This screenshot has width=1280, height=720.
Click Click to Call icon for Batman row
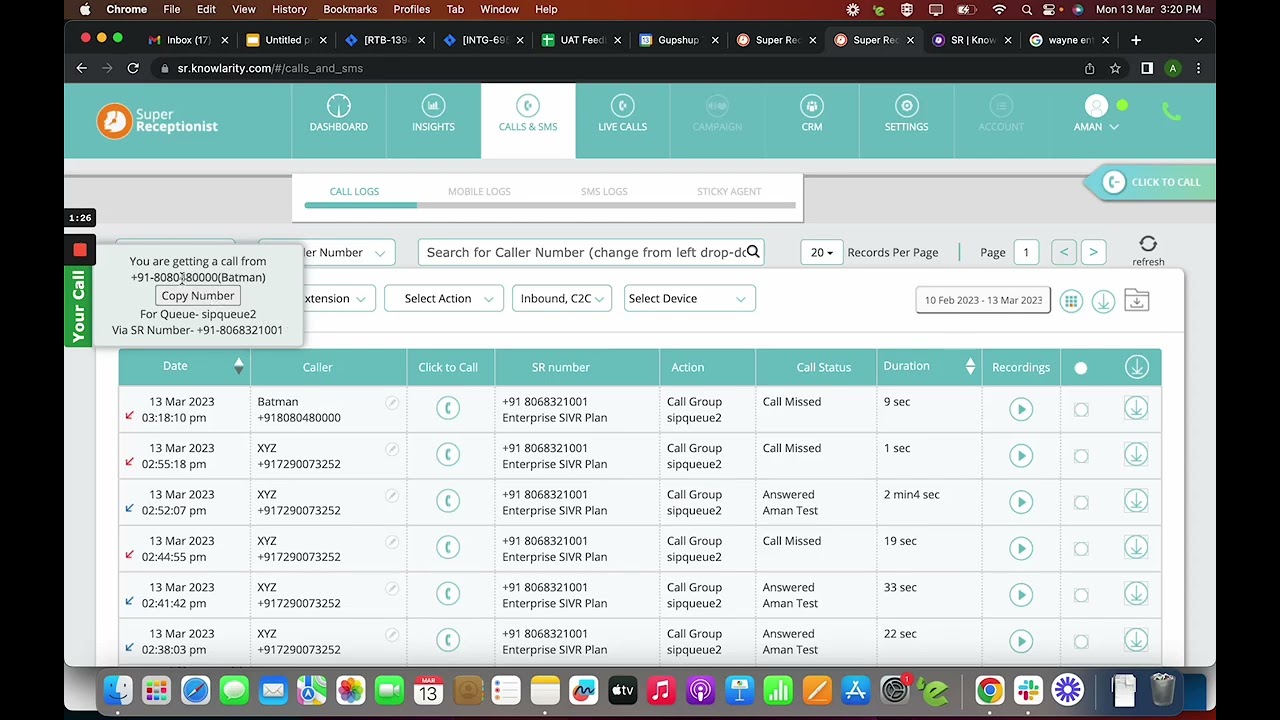pos(448,408)
